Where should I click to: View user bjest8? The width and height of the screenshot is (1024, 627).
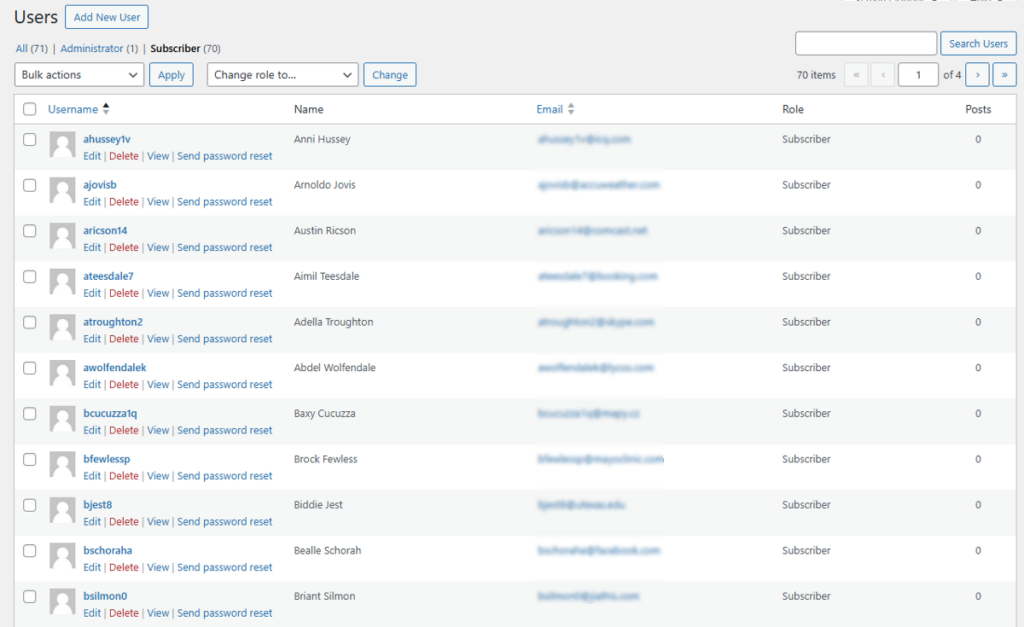158,522
